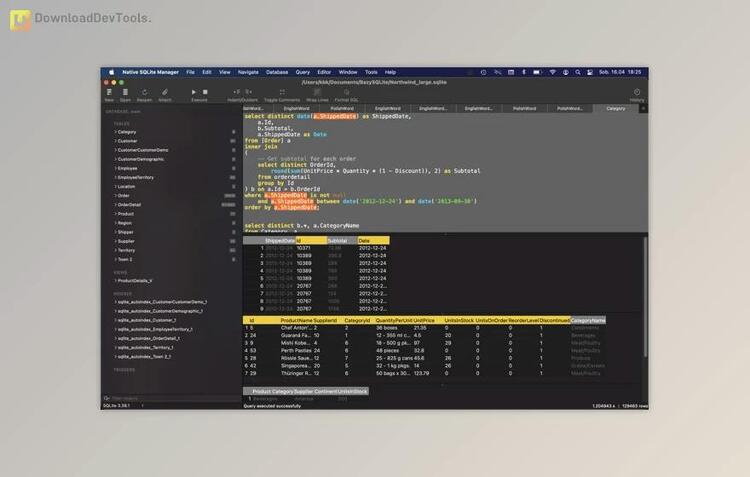Click the CategoryName column header
Viewport: 750px width, 477px height.
588,320
